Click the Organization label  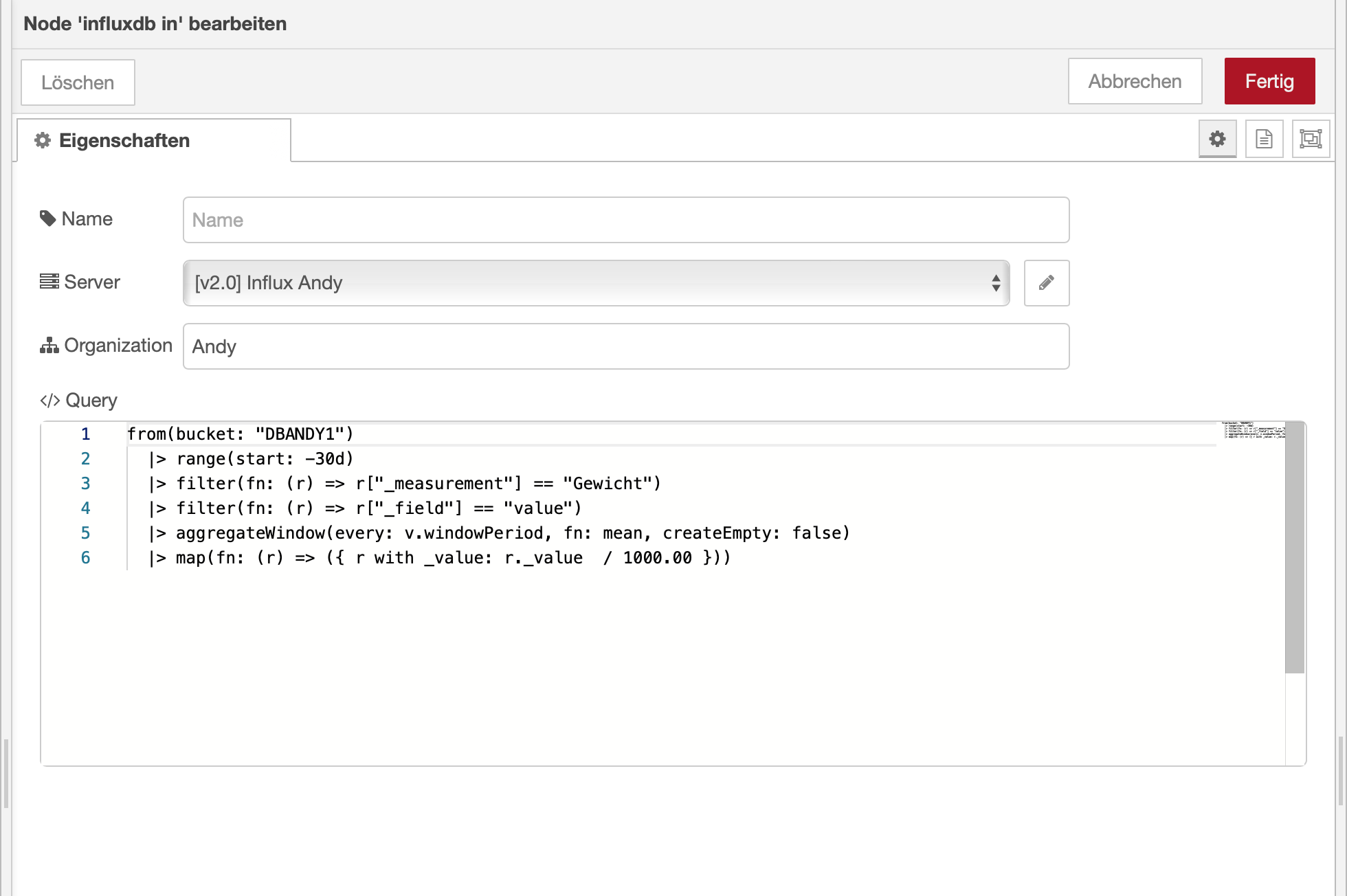pyautogui.click(x=106, y=345)
